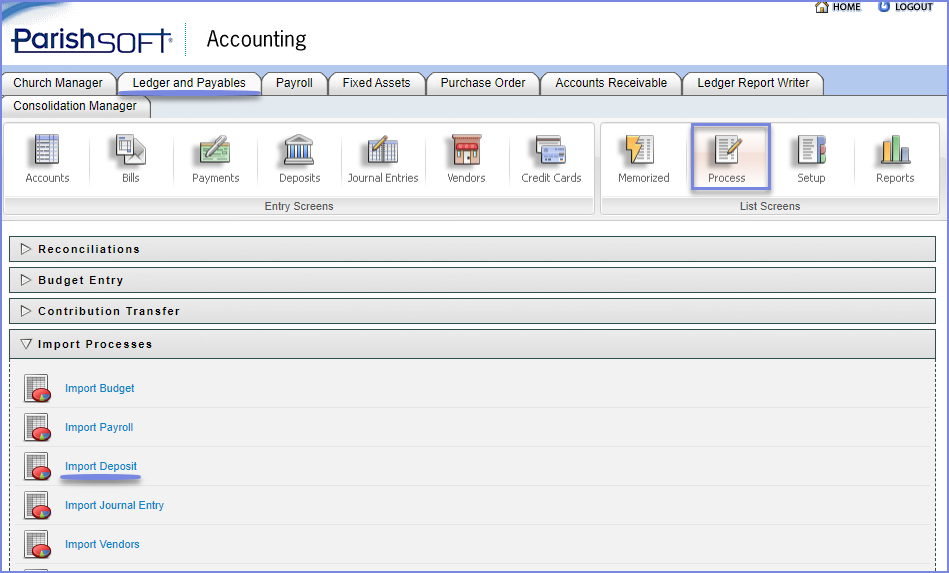Viewport: 949px width, 573px height.
Task: Open the Process list icon
Action: point(727,150)
